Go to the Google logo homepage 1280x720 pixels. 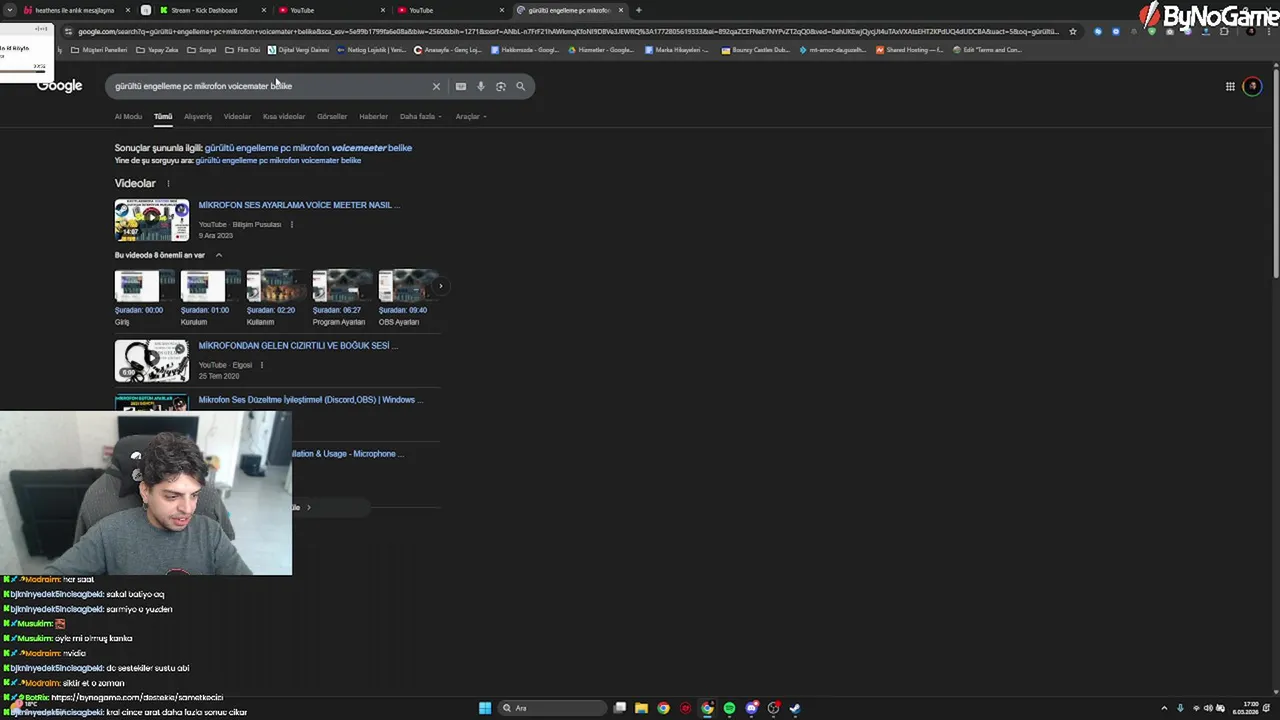tap(59, 86)
